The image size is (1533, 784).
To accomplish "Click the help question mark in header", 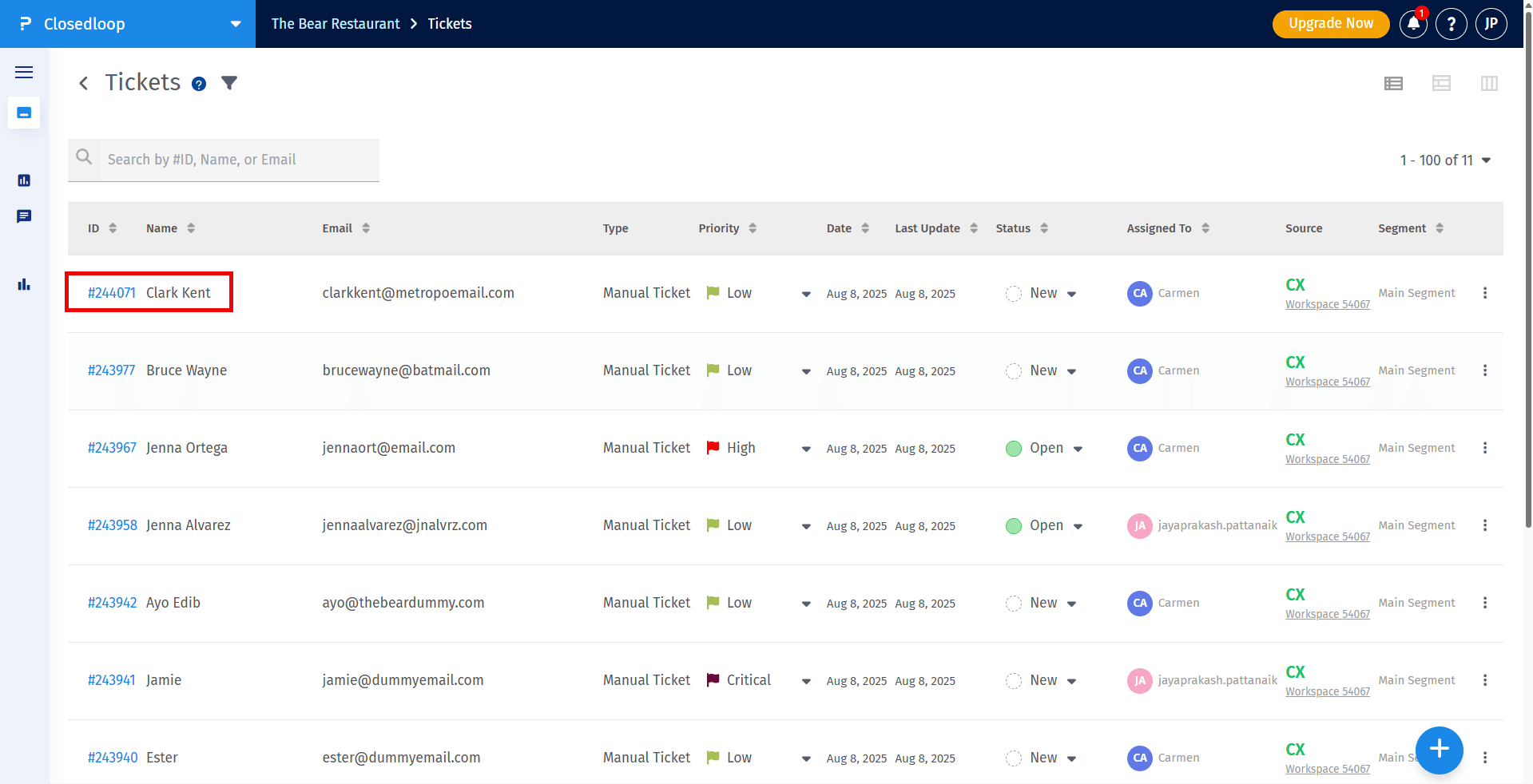I will (1451, 24).
